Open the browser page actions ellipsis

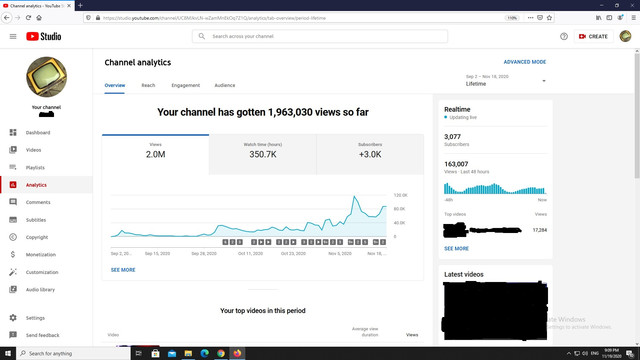pyautogui.click(x=530, y=18)
